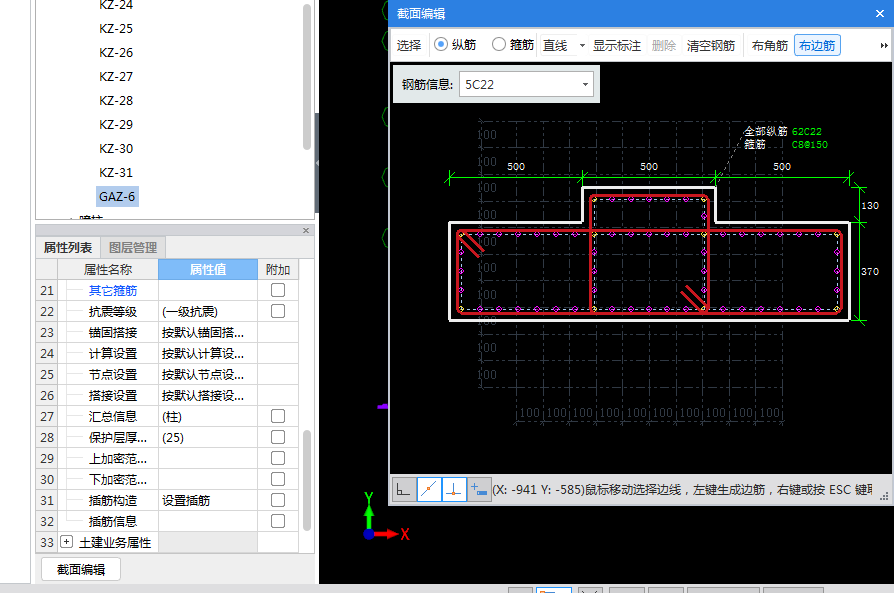This screenshot has width=894, height=593.
Task: Click the 设置插筋 value cell
Action: [208, 501]
